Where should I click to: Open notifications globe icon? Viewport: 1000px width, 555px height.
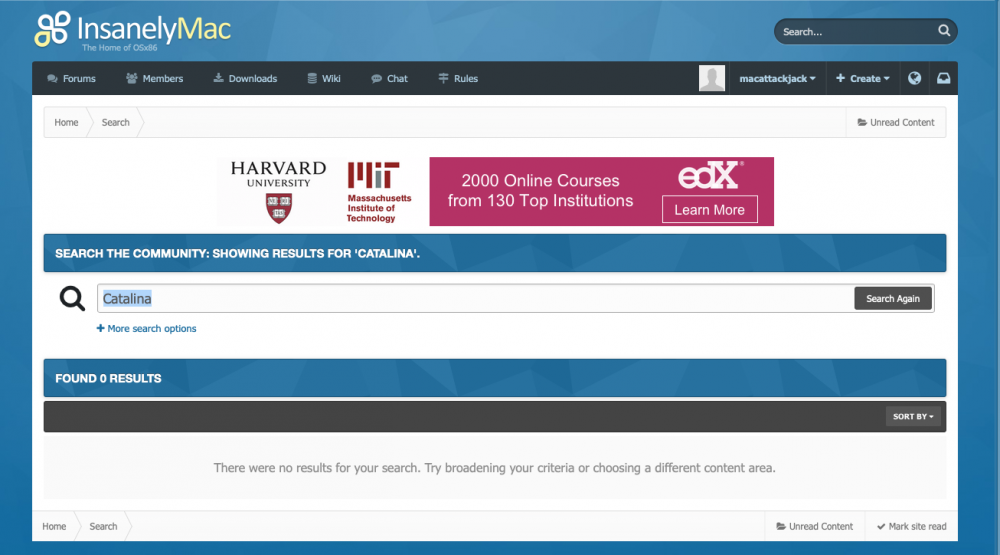coord(915,78)
